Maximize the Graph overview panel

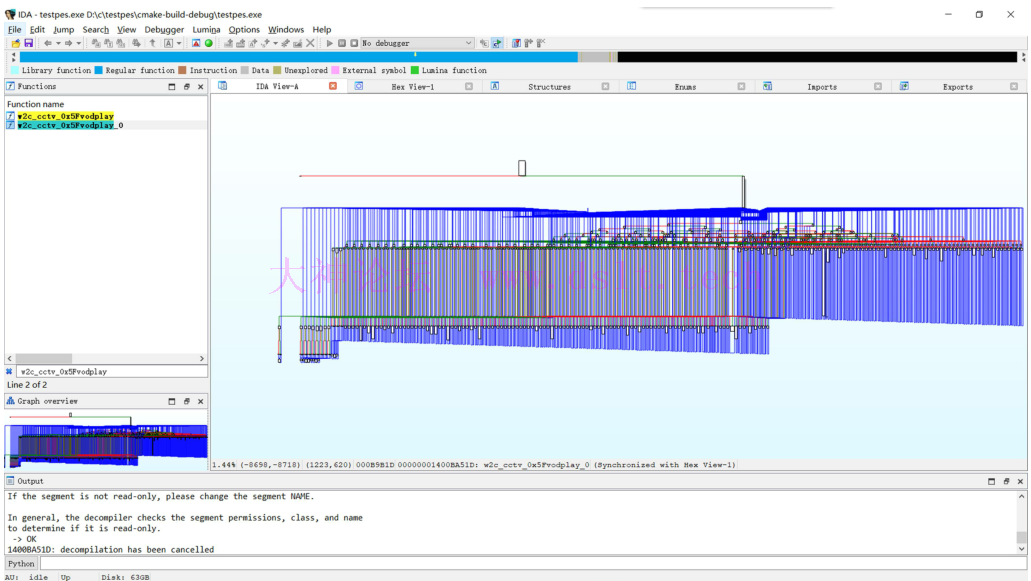click(x=172, y=402)
